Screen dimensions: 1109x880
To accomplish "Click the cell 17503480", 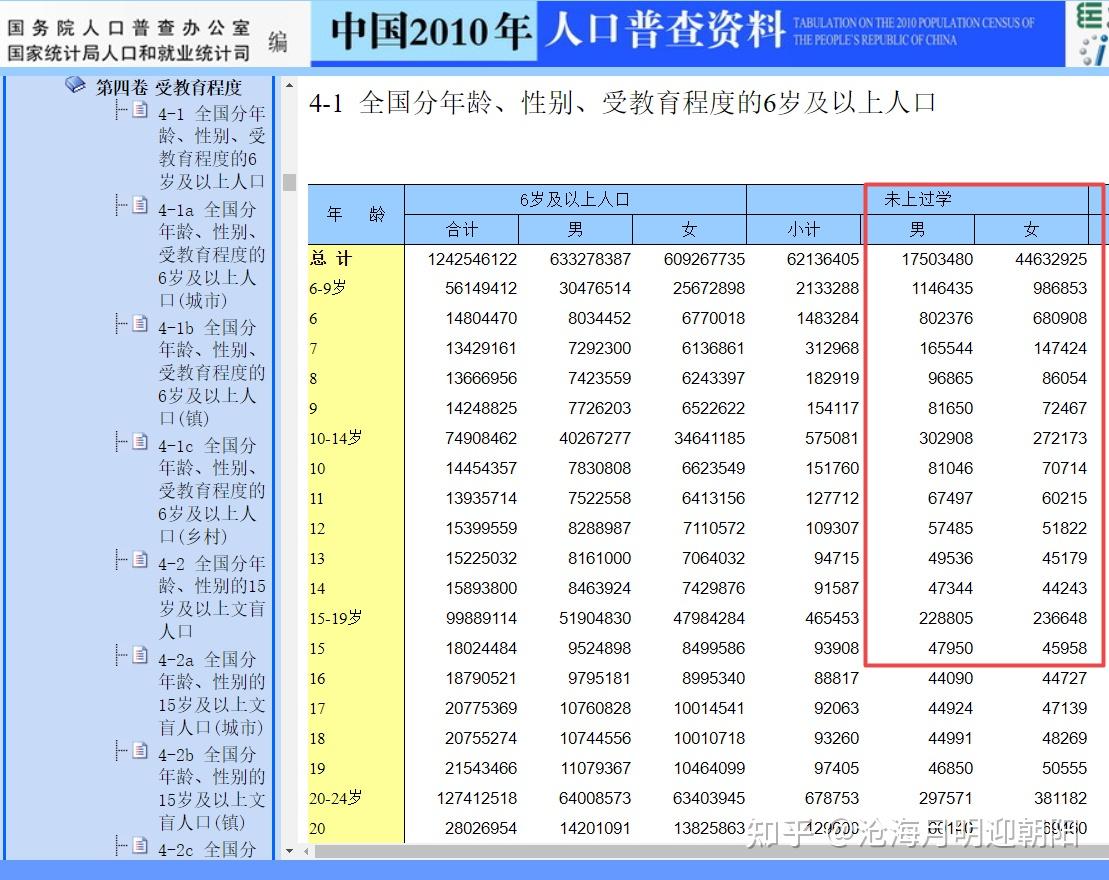I will click(x=937, y=259).
